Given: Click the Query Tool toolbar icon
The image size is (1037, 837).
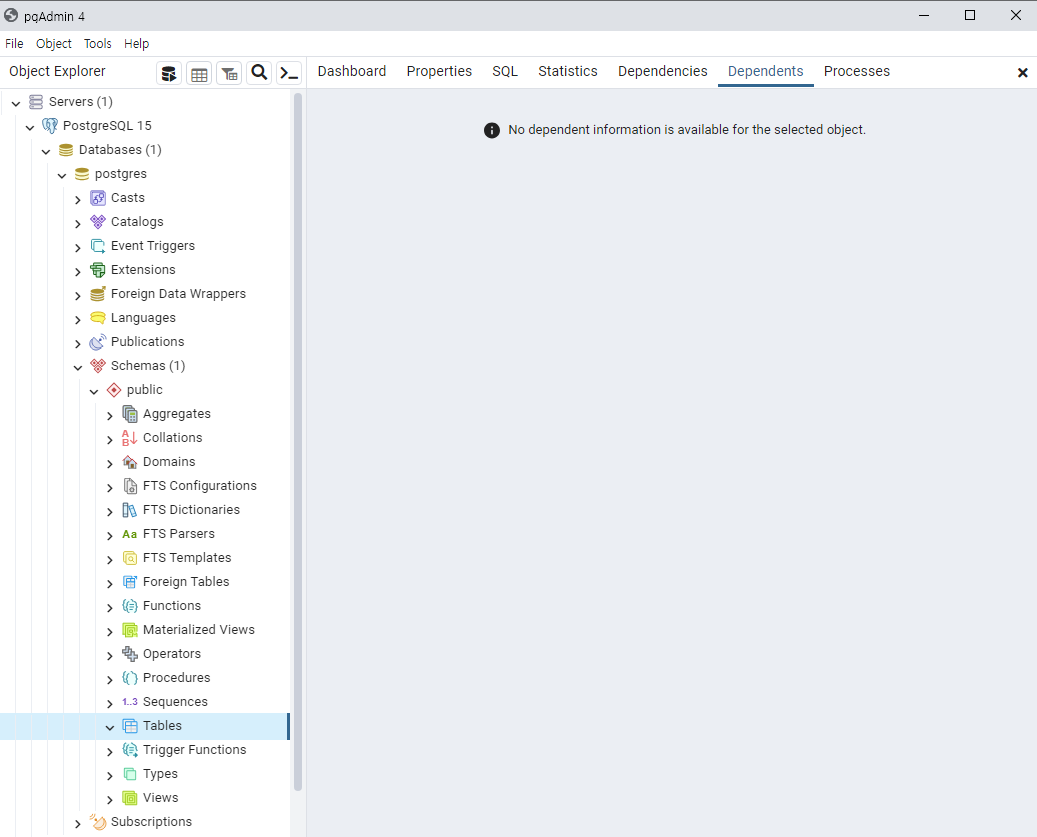Looking at the screenshot, I should coord(169,73).
